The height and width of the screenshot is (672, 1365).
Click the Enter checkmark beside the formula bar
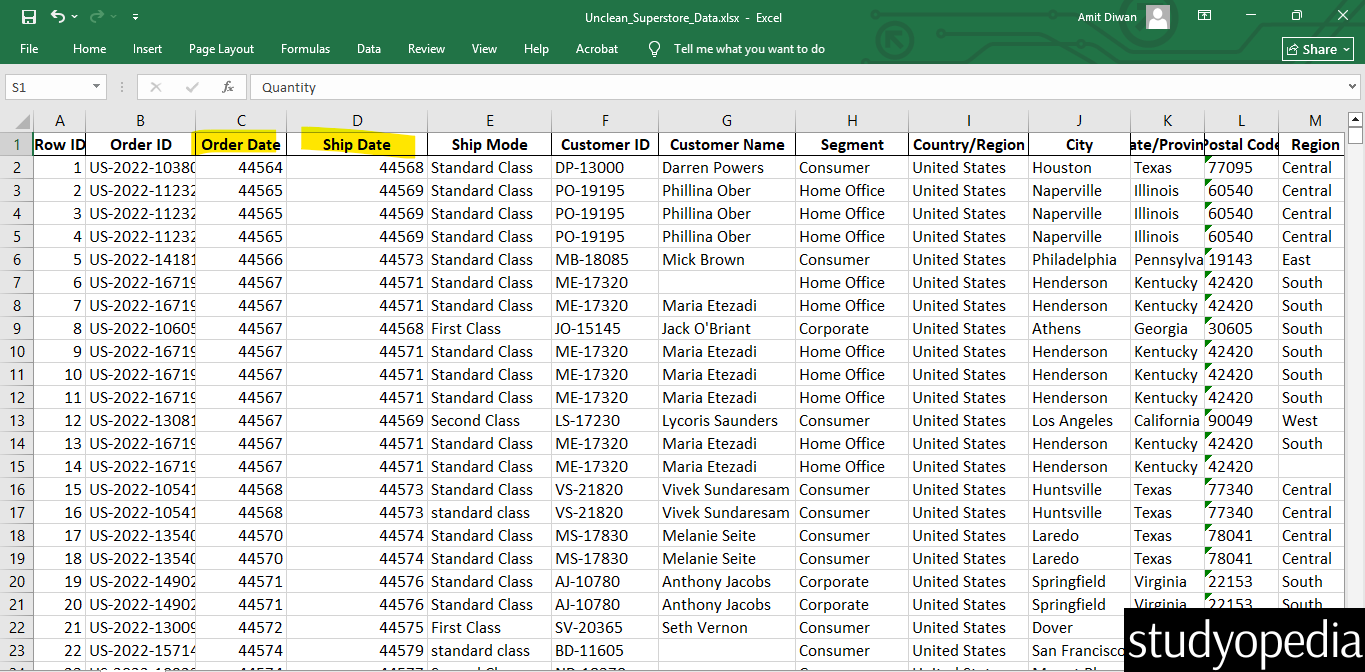191,87
